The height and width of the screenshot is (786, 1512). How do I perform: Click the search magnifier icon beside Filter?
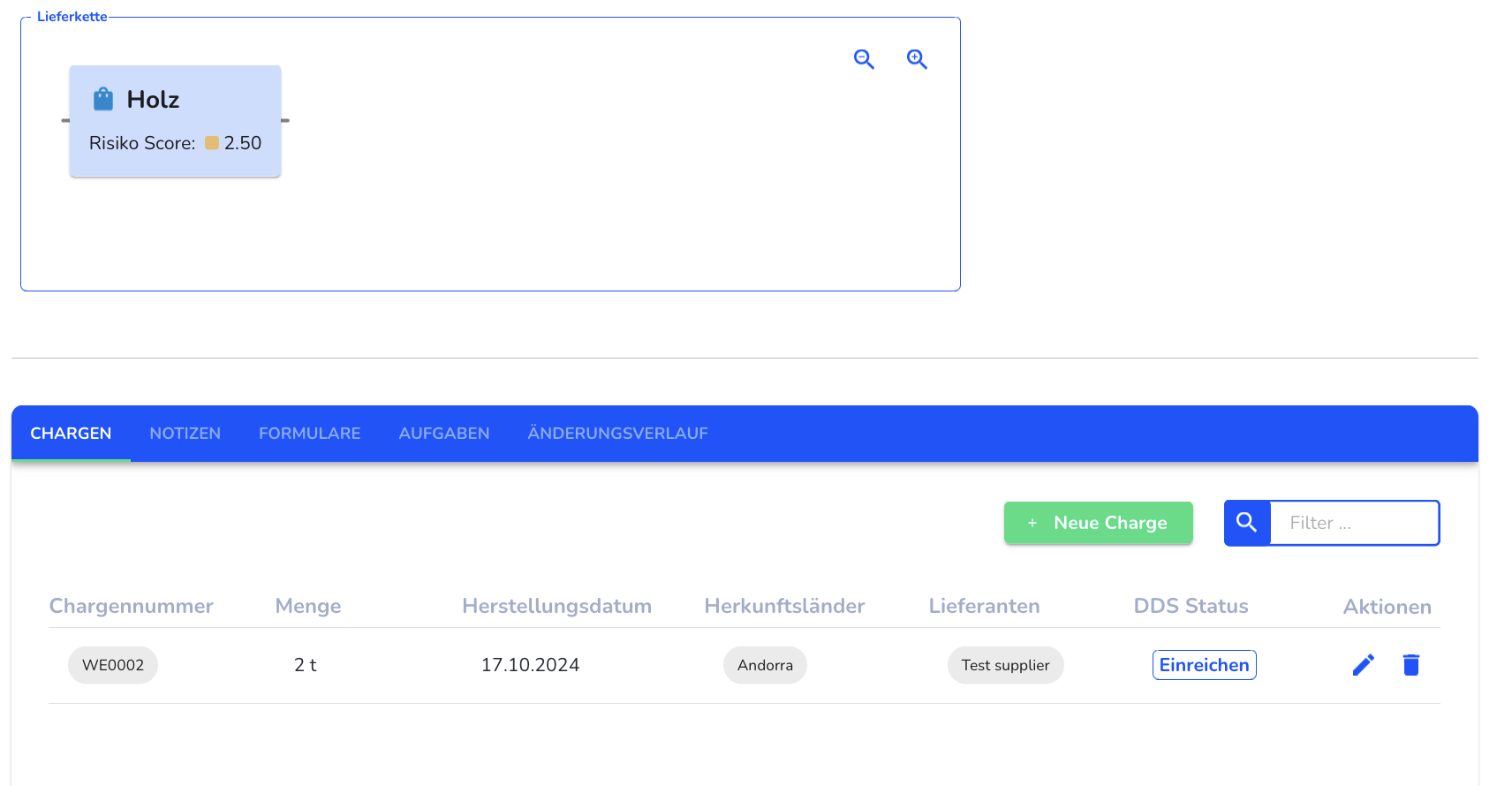point(1247,523)
